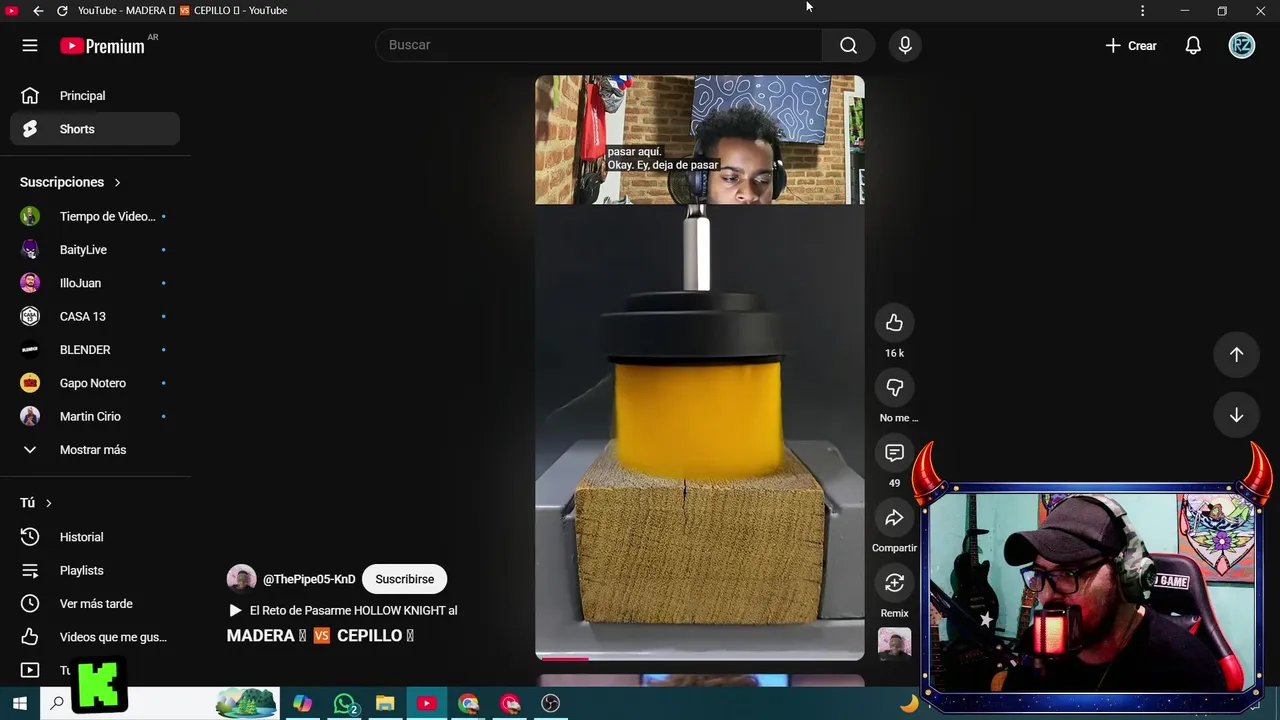The width and height of the screenshot is (1280, 720).
Task: Open the Crear menu
Action: 1131,45
